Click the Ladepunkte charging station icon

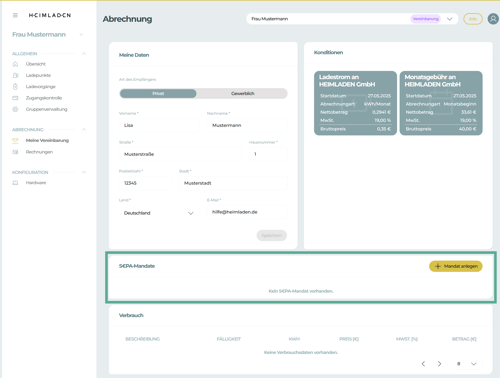pyautogui.click(x=15, y=75)
